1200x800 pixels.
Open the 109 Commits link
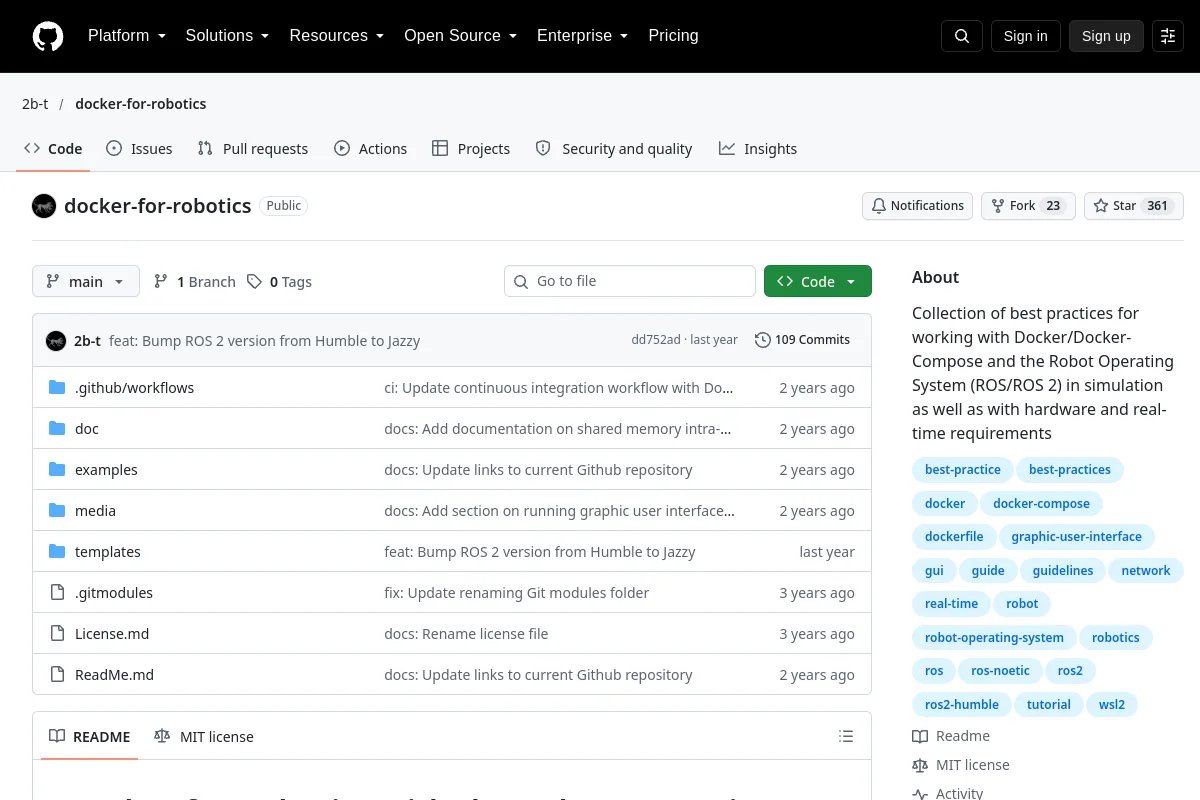coord(803,340)
